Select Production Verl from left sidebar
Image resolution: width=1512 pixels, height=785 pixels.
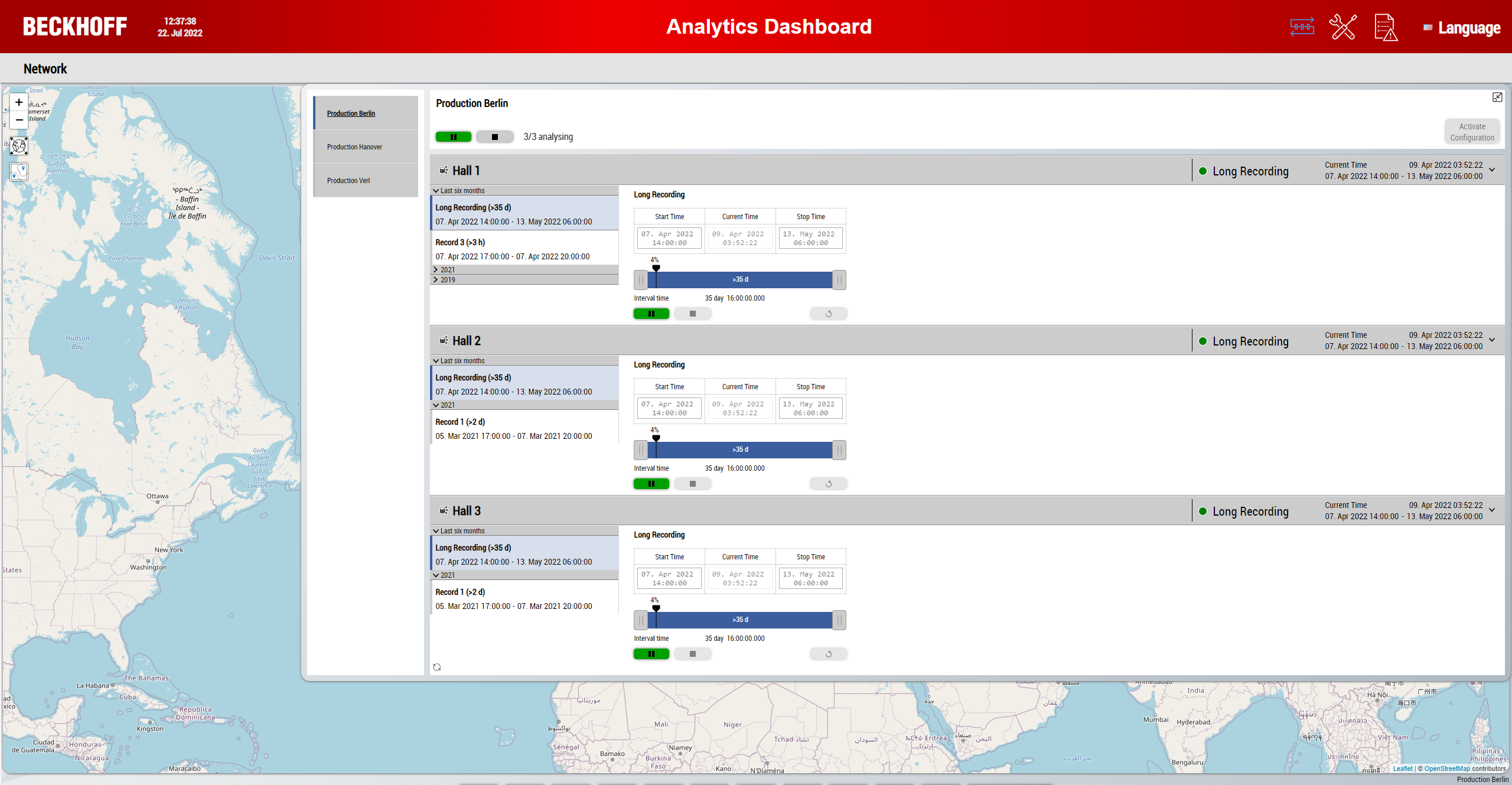point(365,180)
